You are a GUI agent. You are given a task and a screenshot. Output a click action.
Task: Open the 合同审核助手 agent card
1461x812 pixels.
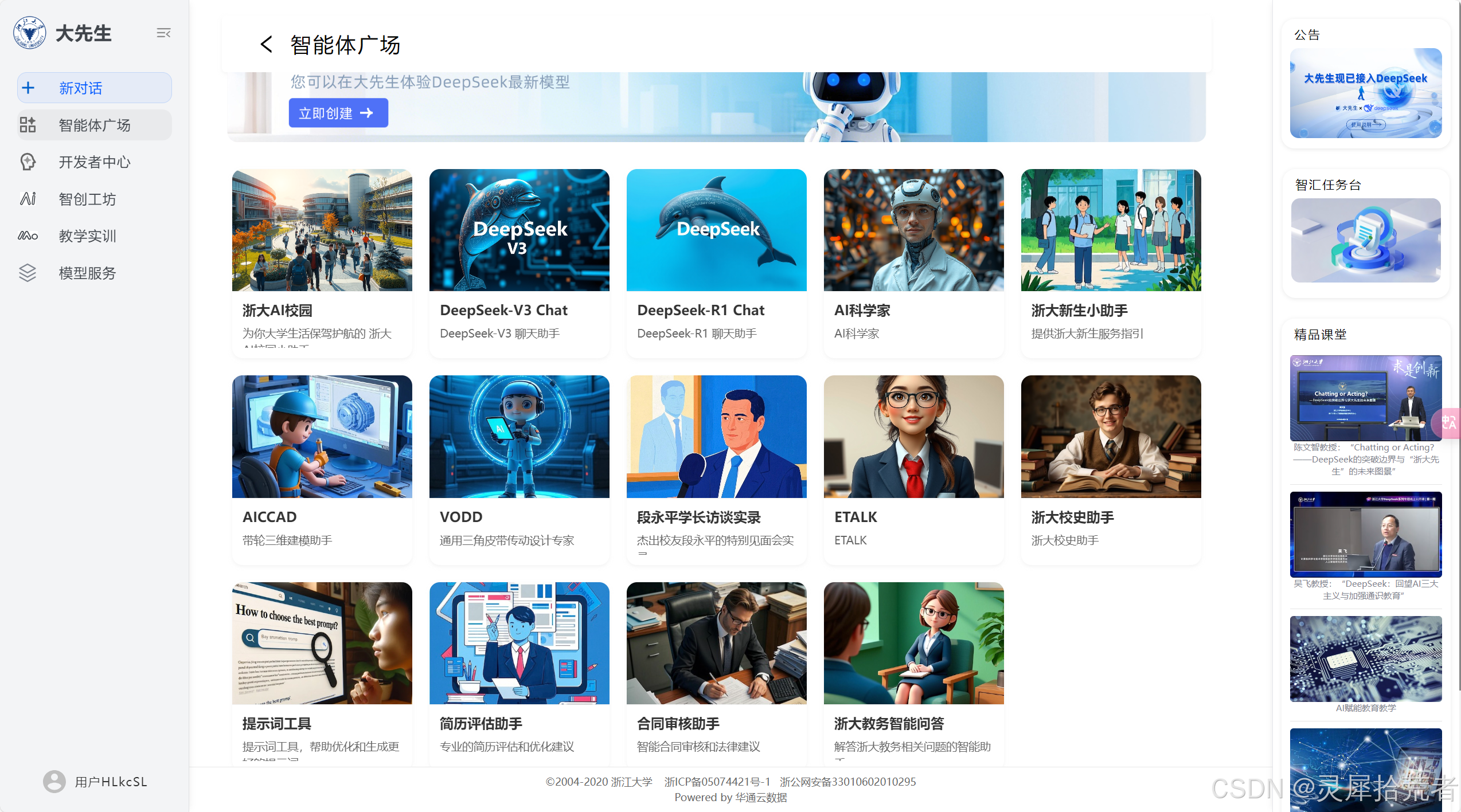(716, 670)
